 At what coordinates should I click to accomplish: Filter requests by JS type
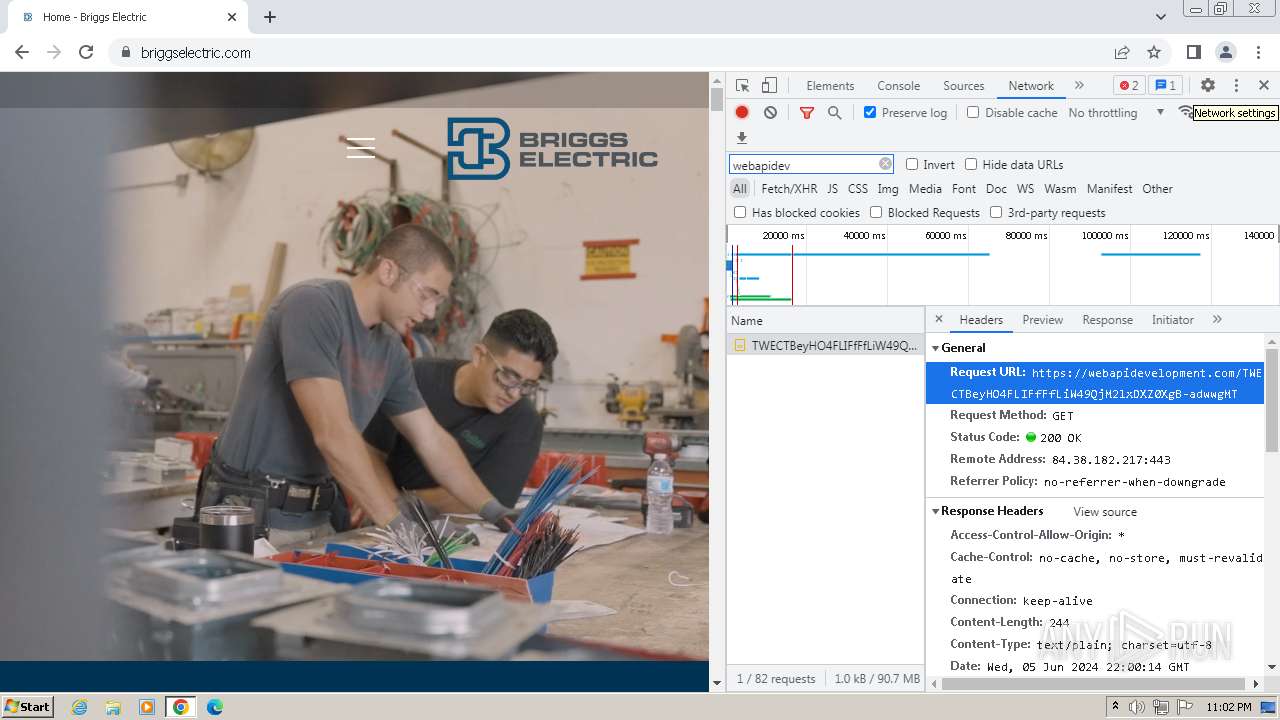(832, 189)
